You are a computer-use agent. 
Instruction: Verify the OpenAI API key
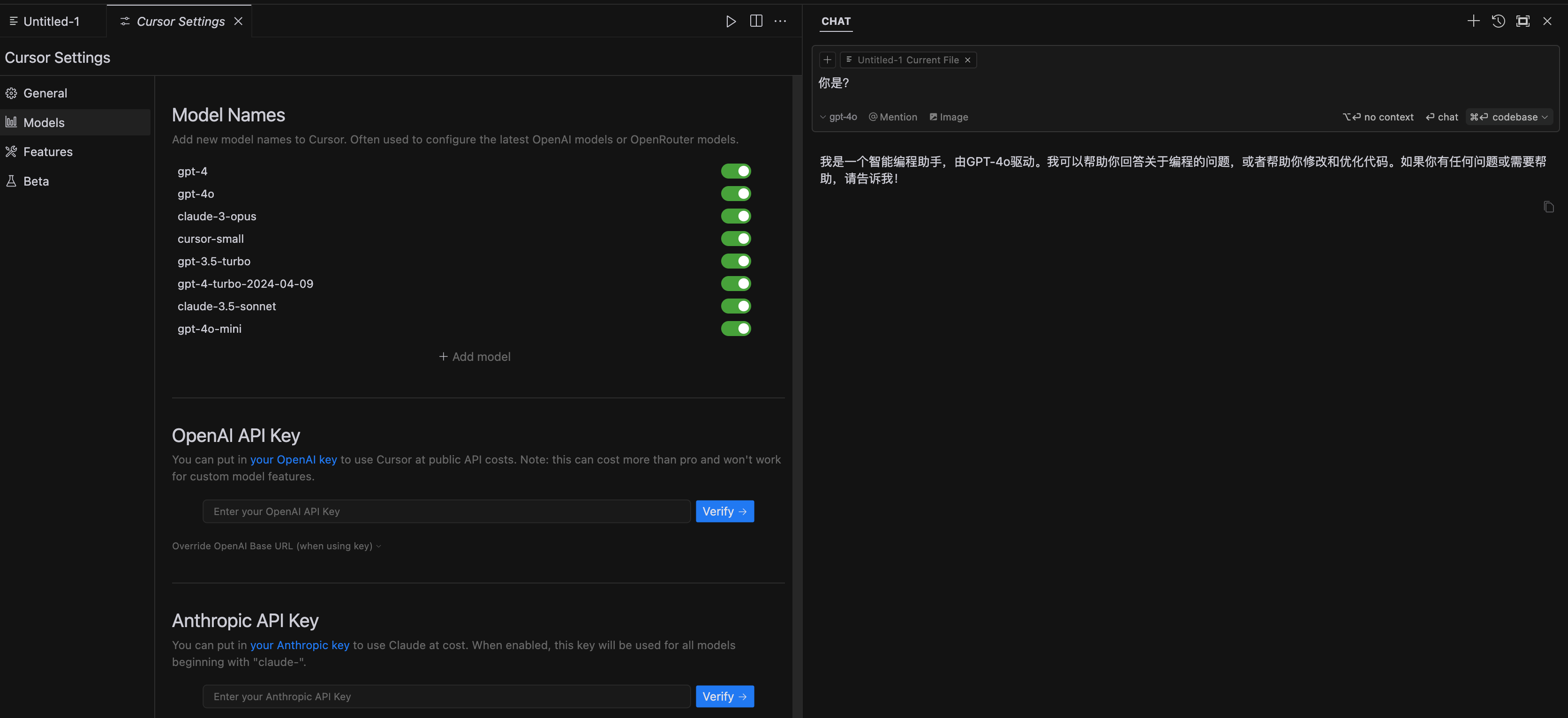(x=724, y=511)
